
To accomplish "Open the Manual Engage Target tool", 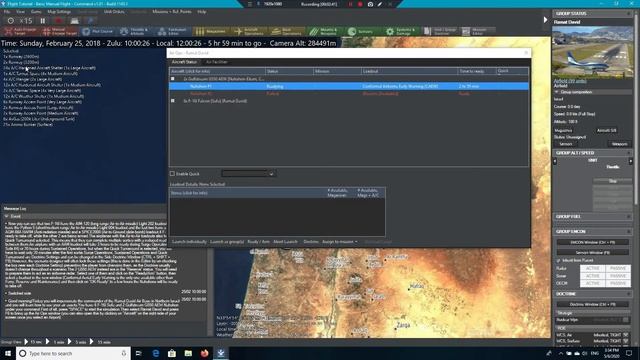I will tap(60, 31).
